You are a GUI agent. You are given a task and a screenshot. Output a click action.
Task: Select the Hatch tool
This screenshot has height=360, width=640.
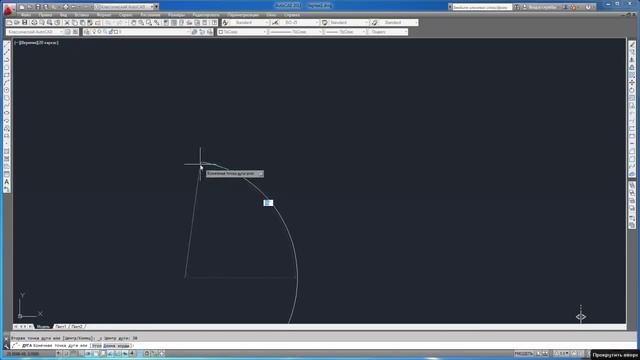[7, 152]
